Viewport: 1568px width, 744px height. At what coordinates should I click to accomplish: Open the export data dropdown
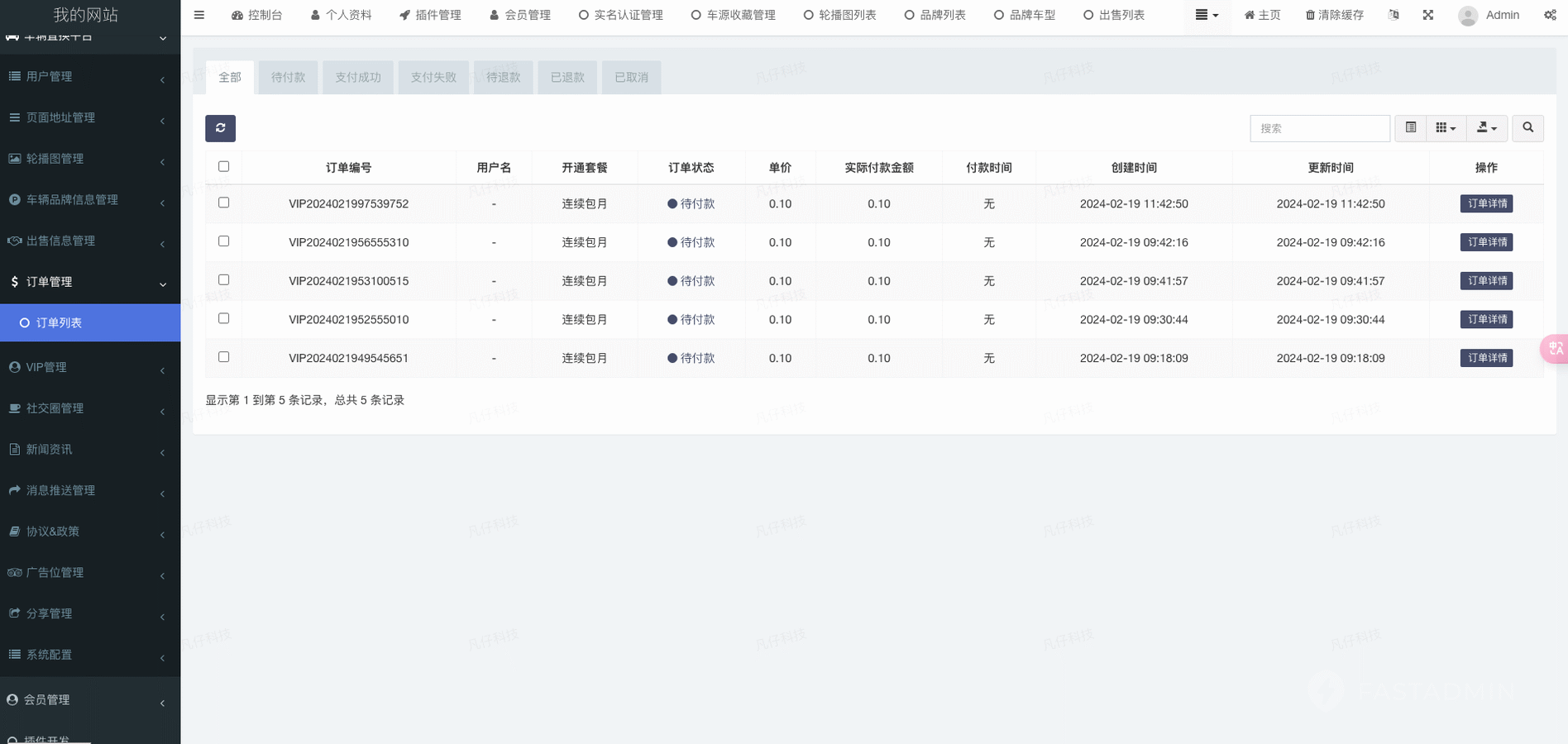coord(1487,128)
